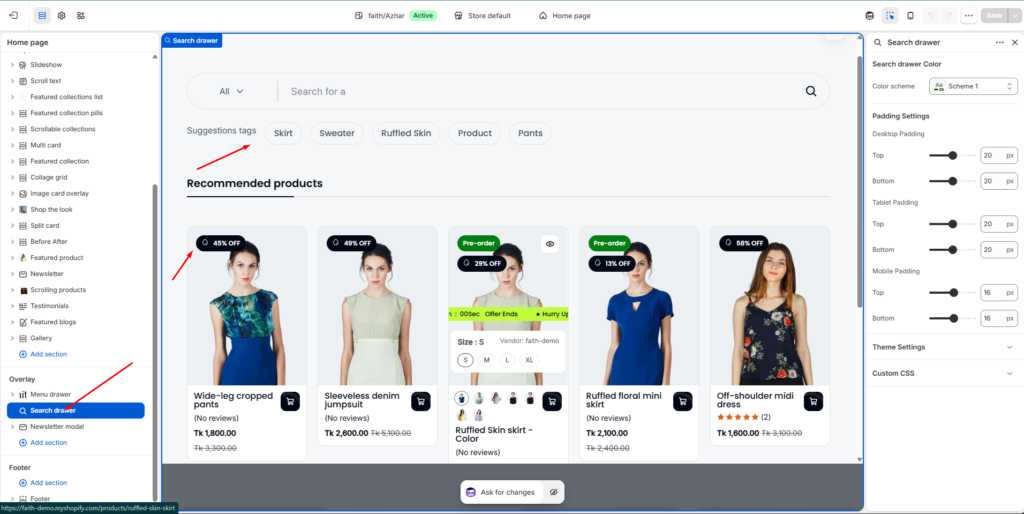Image resolution: width=1024 pixels, height=514 pixels.
Task: Click the Undo arrow
Action: pos(932,15)
